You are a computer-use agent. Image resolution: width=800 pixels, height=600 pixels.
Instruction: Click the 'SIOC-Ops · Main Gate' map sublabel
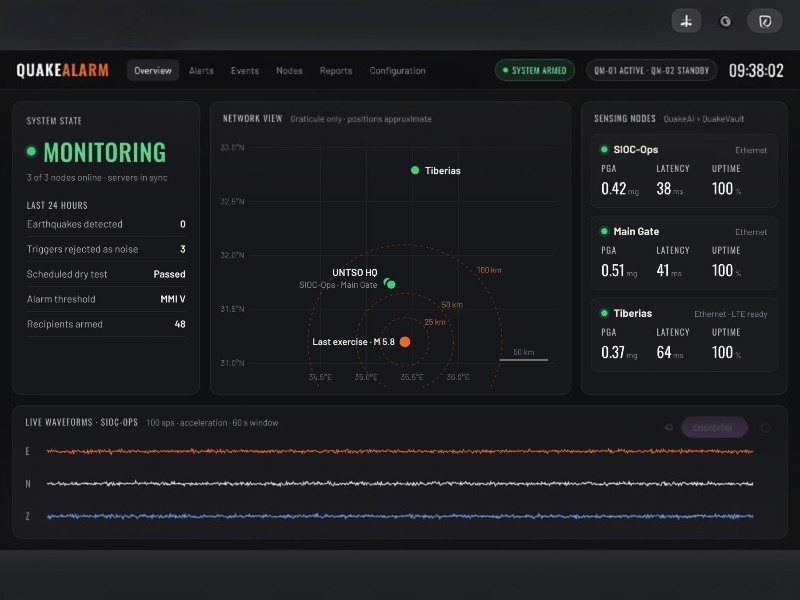(338, 285)
